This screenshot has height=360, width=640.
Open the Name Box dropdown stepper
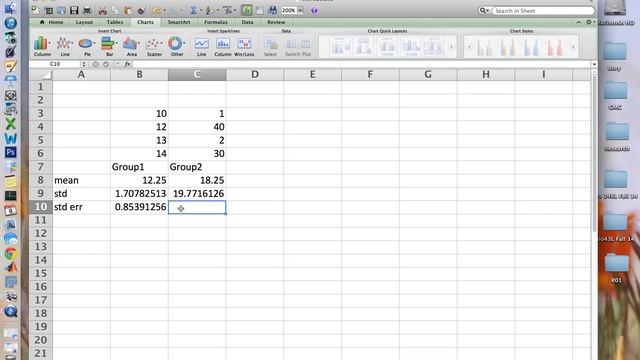click(x=84, y=64)
